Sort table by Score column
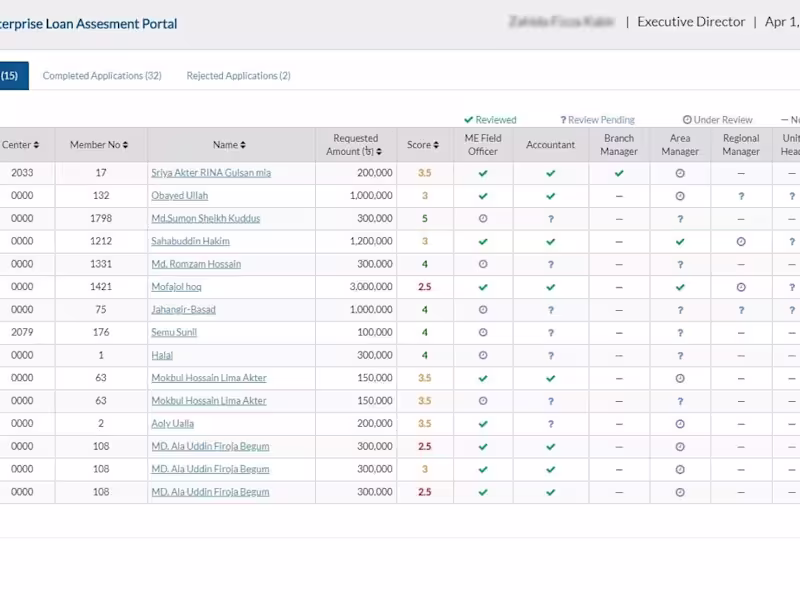This screenshot has width=800, height=600. (x=423, y=145)
